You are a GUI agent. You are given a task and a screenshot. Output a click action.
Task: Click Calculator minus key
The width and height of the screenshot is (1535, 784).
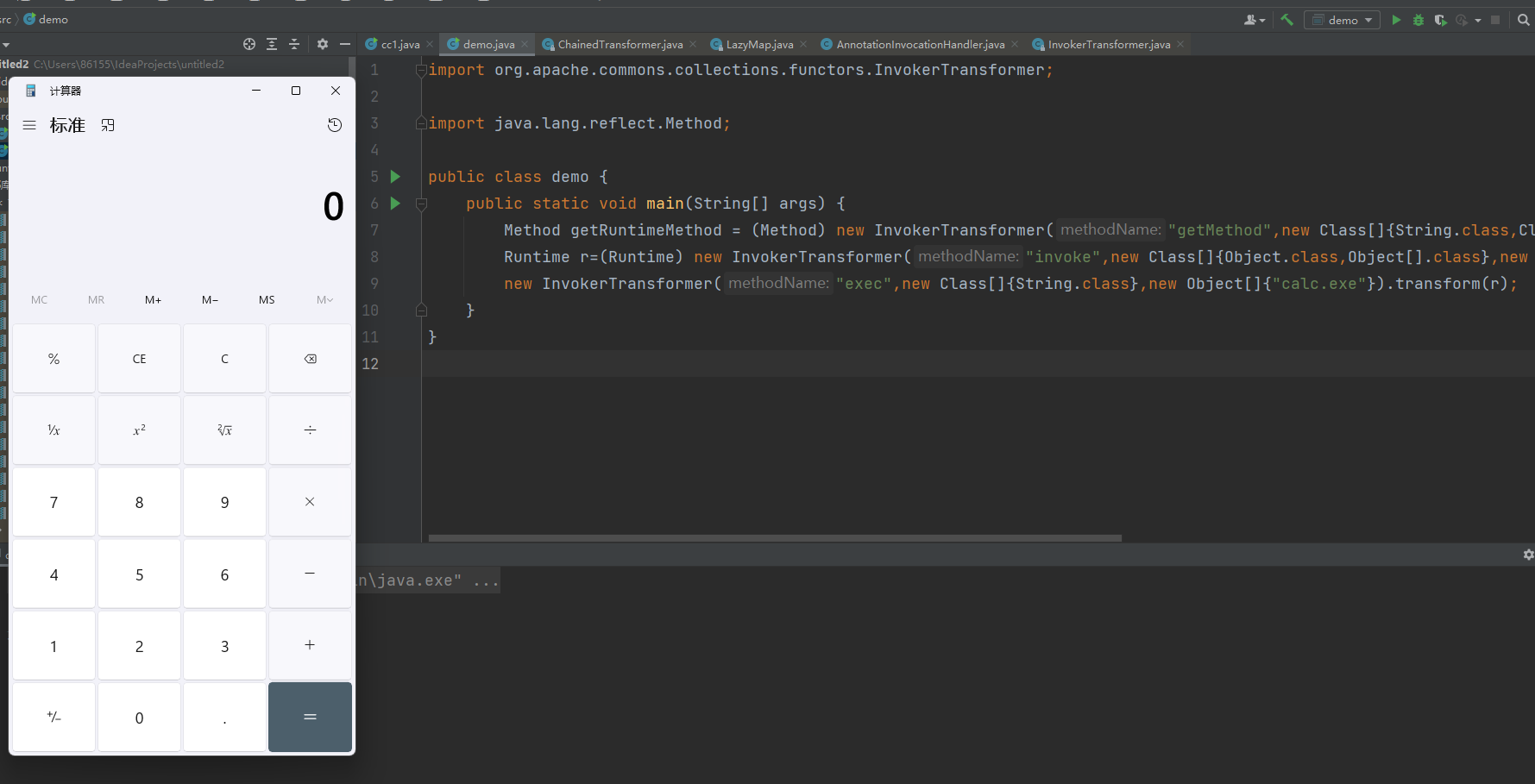point(310,574)
